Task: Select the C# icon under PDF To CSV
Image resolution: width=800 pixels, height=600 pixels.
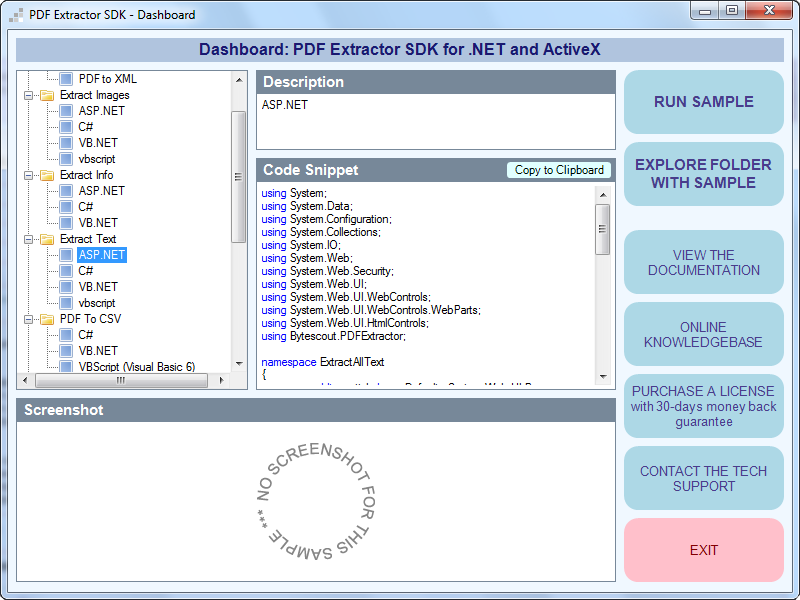Action: point(66,335)
